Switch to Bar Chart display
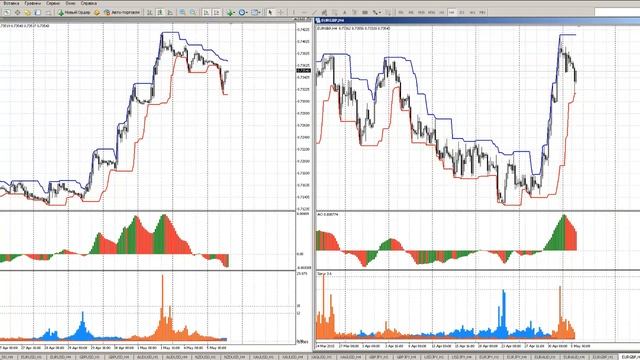 click(150, 13)
